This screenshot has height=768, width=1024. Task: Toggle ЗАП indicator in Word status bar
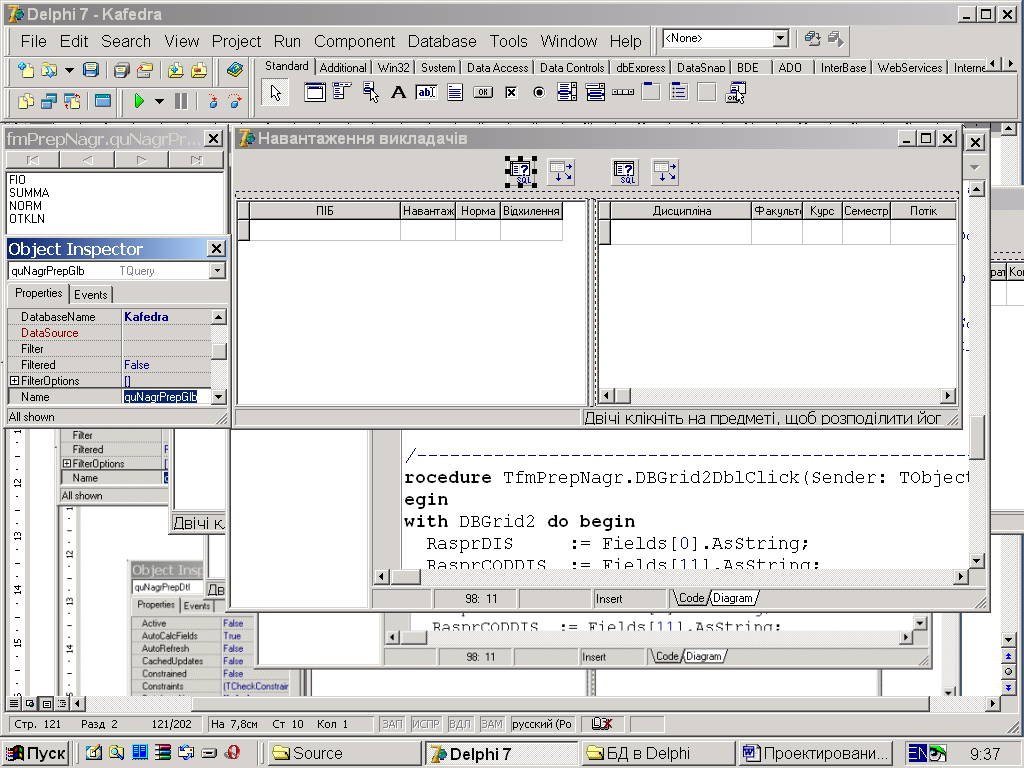tap(392, 724)
